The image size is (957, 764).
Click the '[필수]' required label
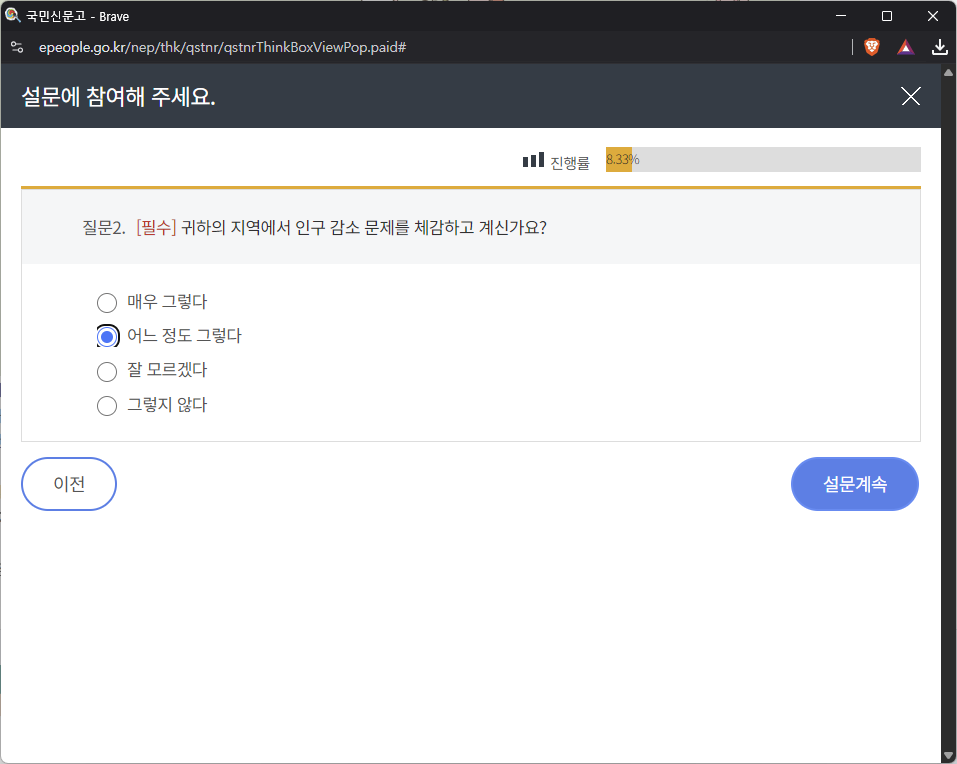coord(156,228)
